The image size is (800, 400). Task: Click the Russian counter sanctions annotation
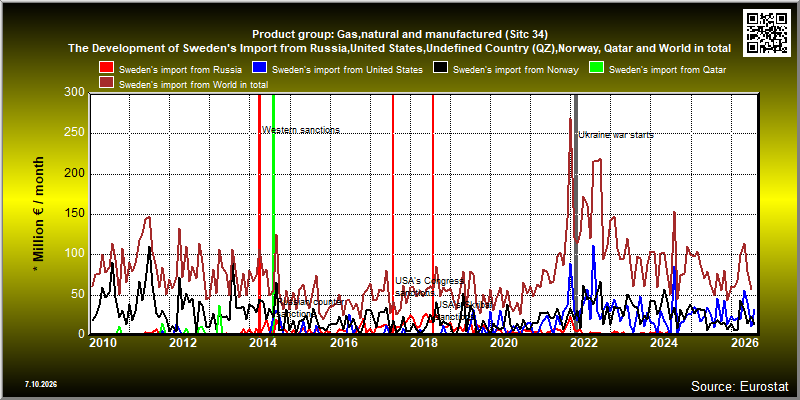tap(310, 308)
